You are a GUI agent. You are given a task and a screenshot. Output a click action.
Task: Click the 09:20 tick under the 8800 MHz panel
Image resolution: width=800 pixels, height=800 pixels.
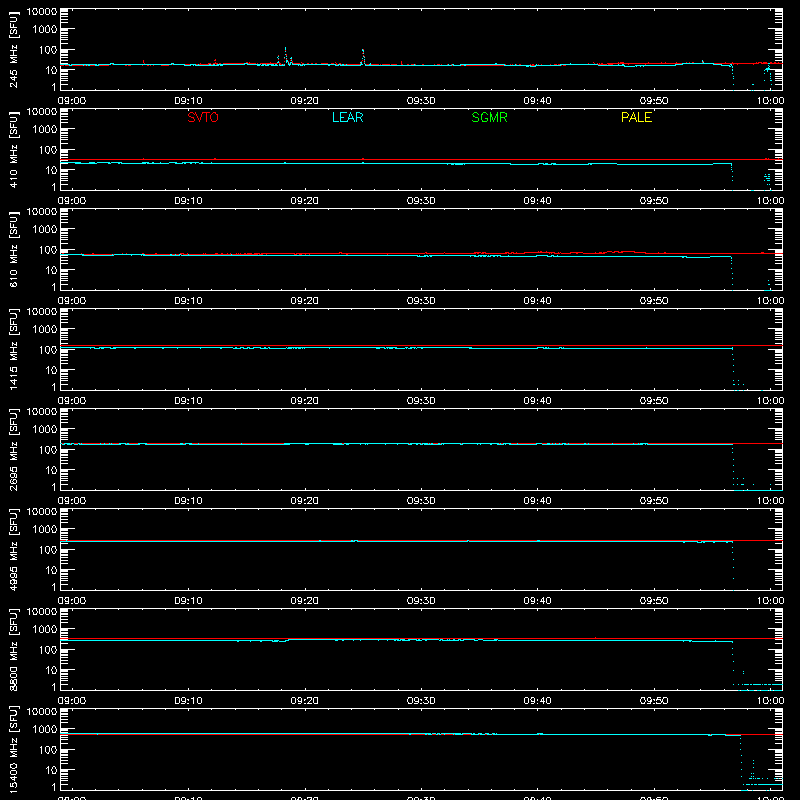[x=305, y=701]
